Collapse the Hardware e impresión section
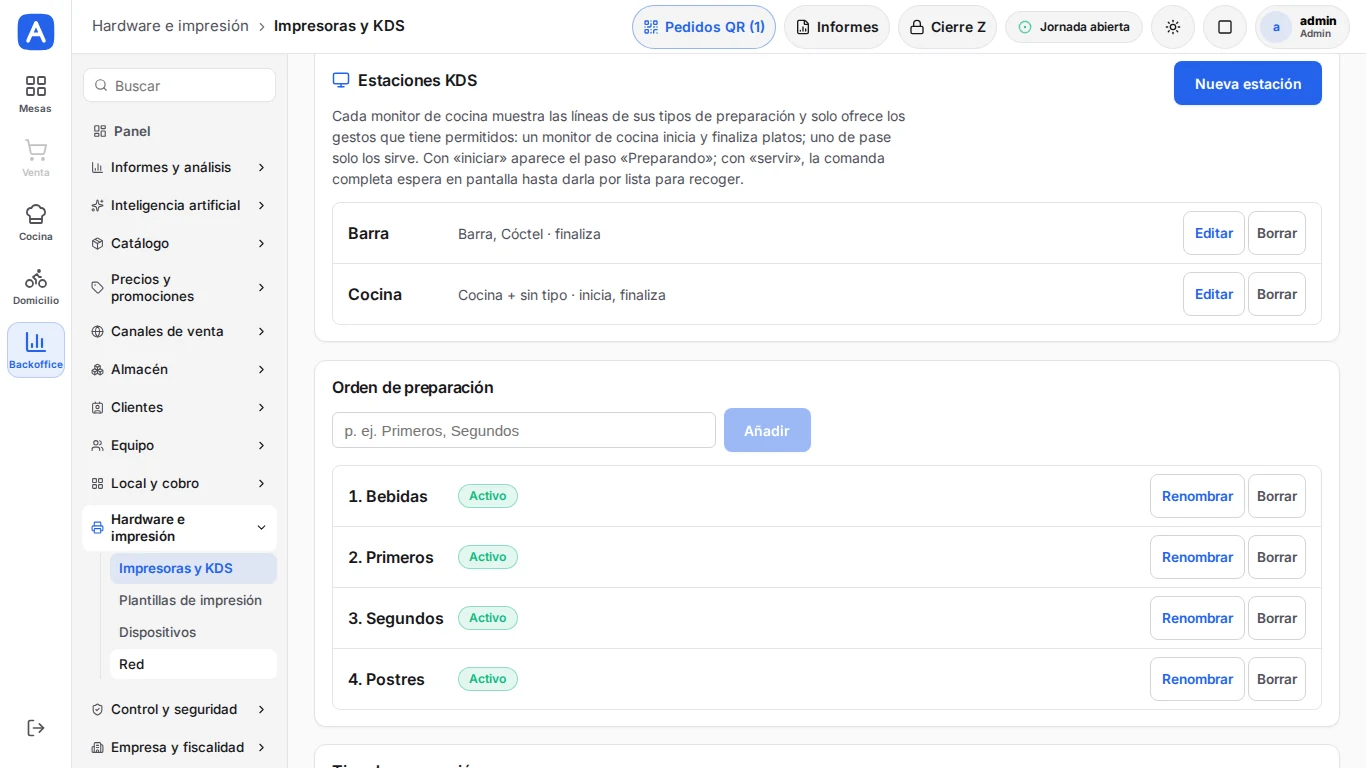 pyautogui.click(x=179, y=528)
